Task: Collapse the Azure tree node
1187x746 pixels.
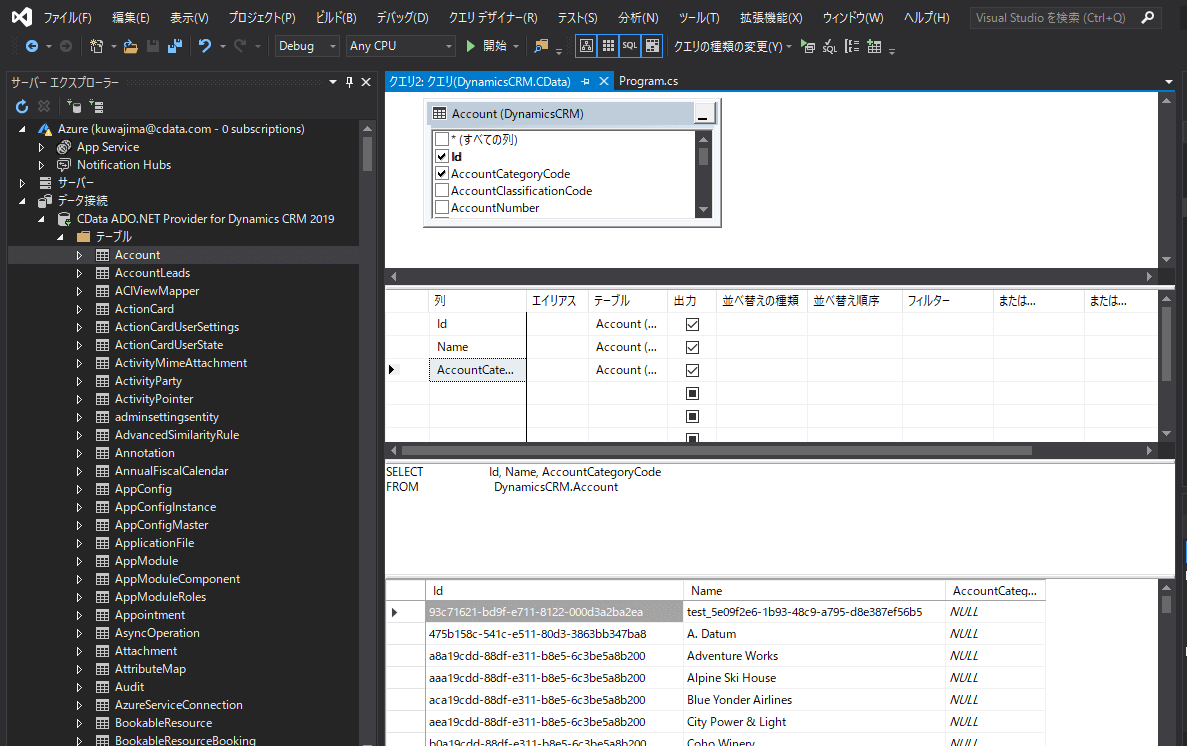Action: coord(22,129)
